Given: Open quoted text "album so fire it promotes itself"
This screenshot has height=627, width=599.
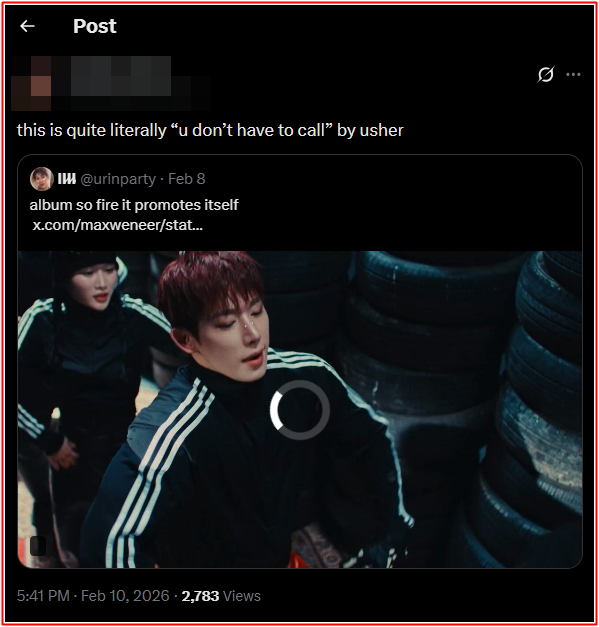Looking at the screenshot, I should click(x=134, y=205).
